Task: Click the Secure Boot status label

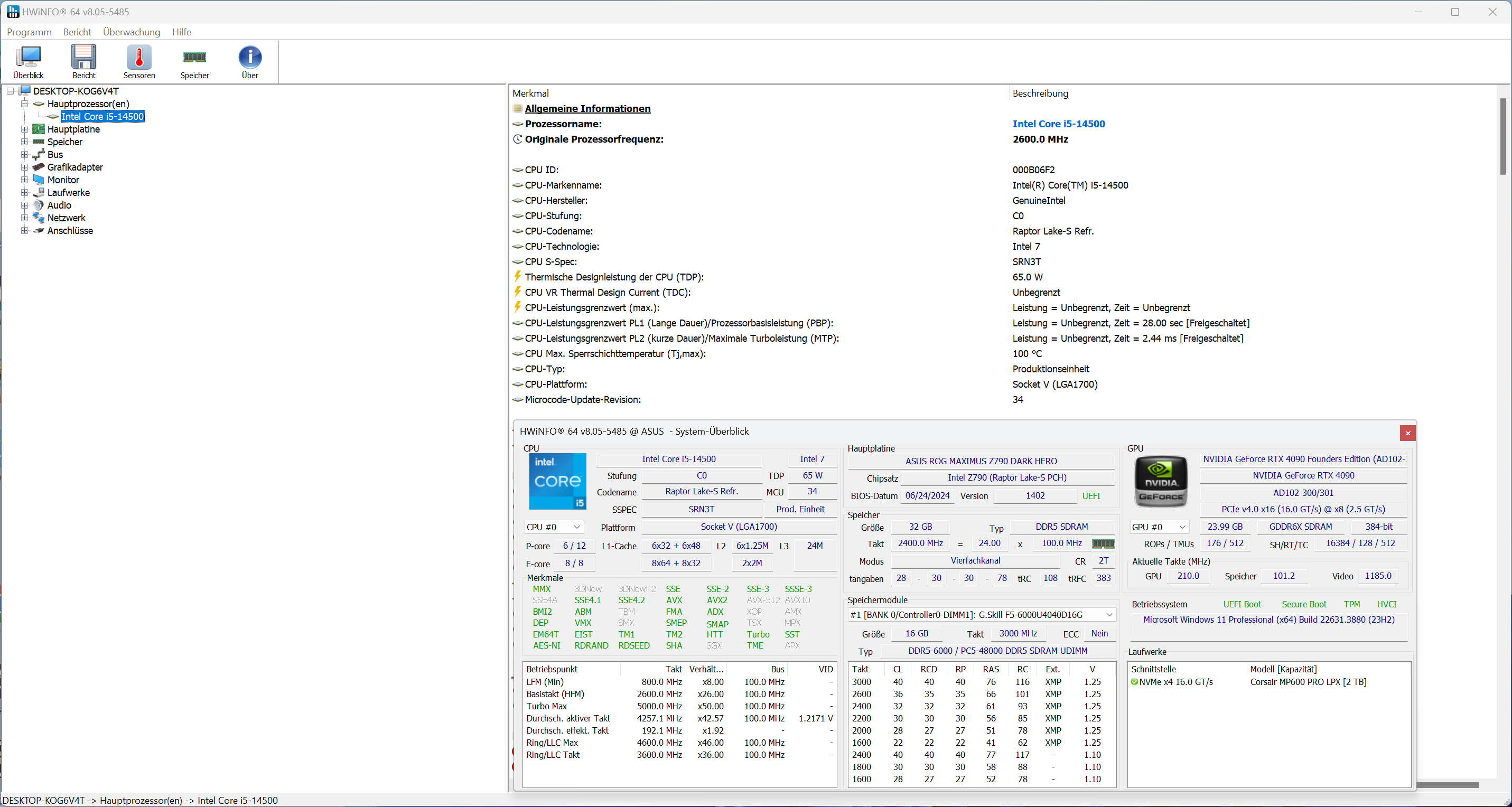Action: click(1304, 604)
